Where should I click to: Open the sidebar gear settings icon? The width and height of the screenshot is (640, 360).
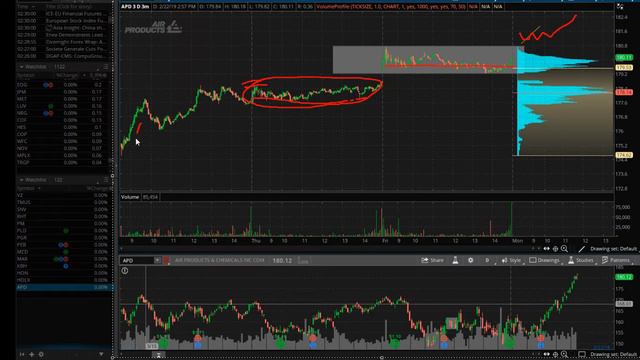[41, 354]
